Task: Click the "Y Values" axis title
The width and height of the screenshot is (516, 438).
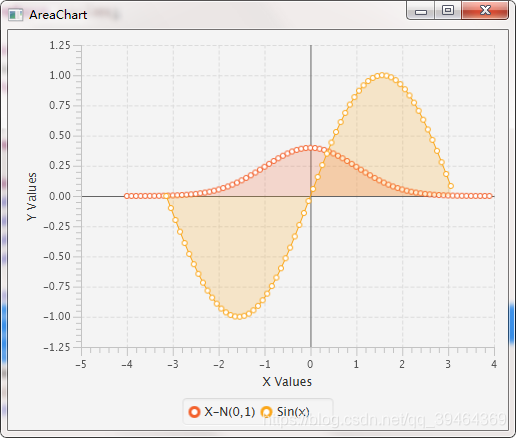Action: point(32,196)
